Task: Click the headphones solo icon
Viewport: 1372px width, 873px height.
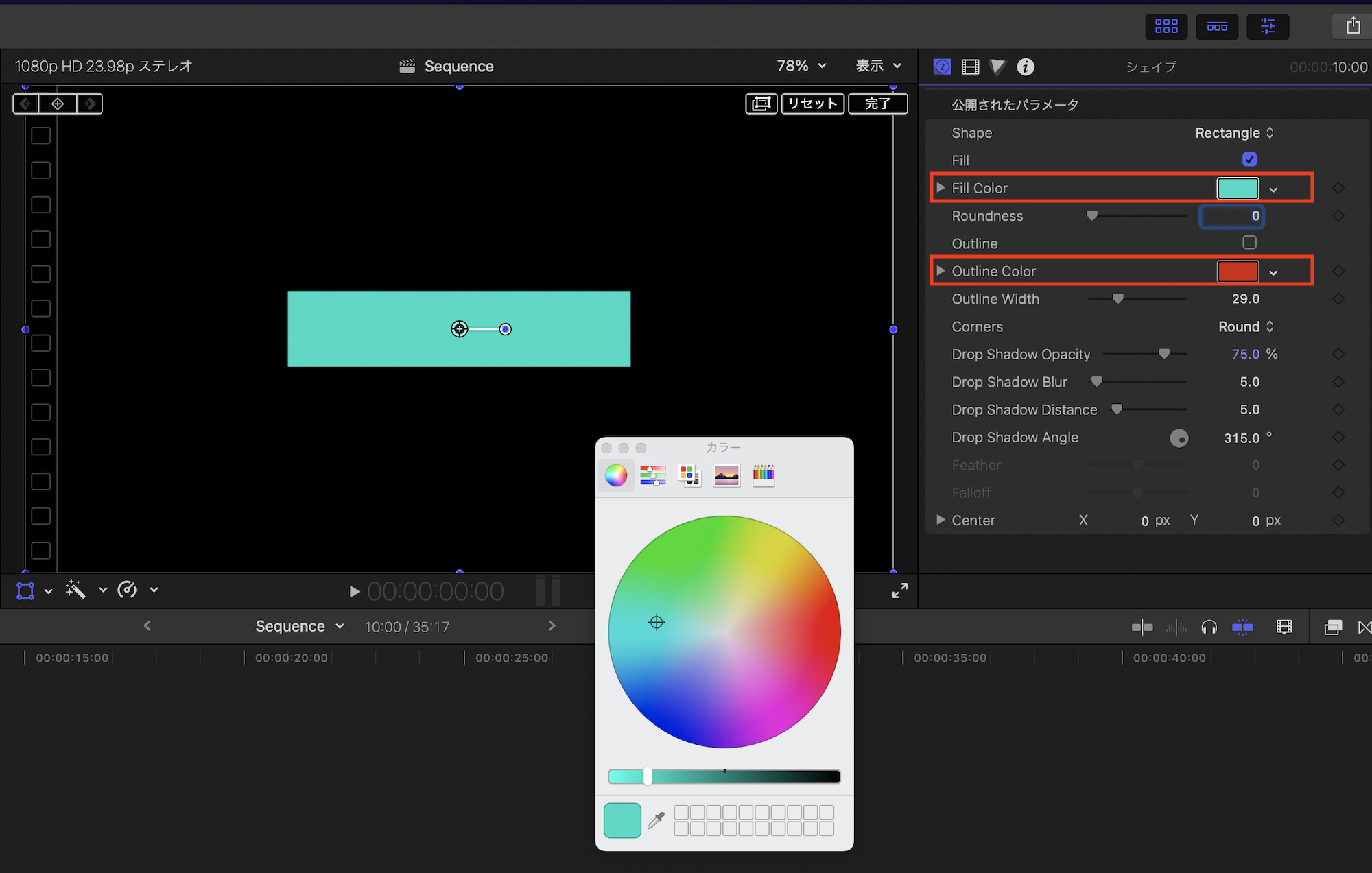Action: tap(1209, 627)
